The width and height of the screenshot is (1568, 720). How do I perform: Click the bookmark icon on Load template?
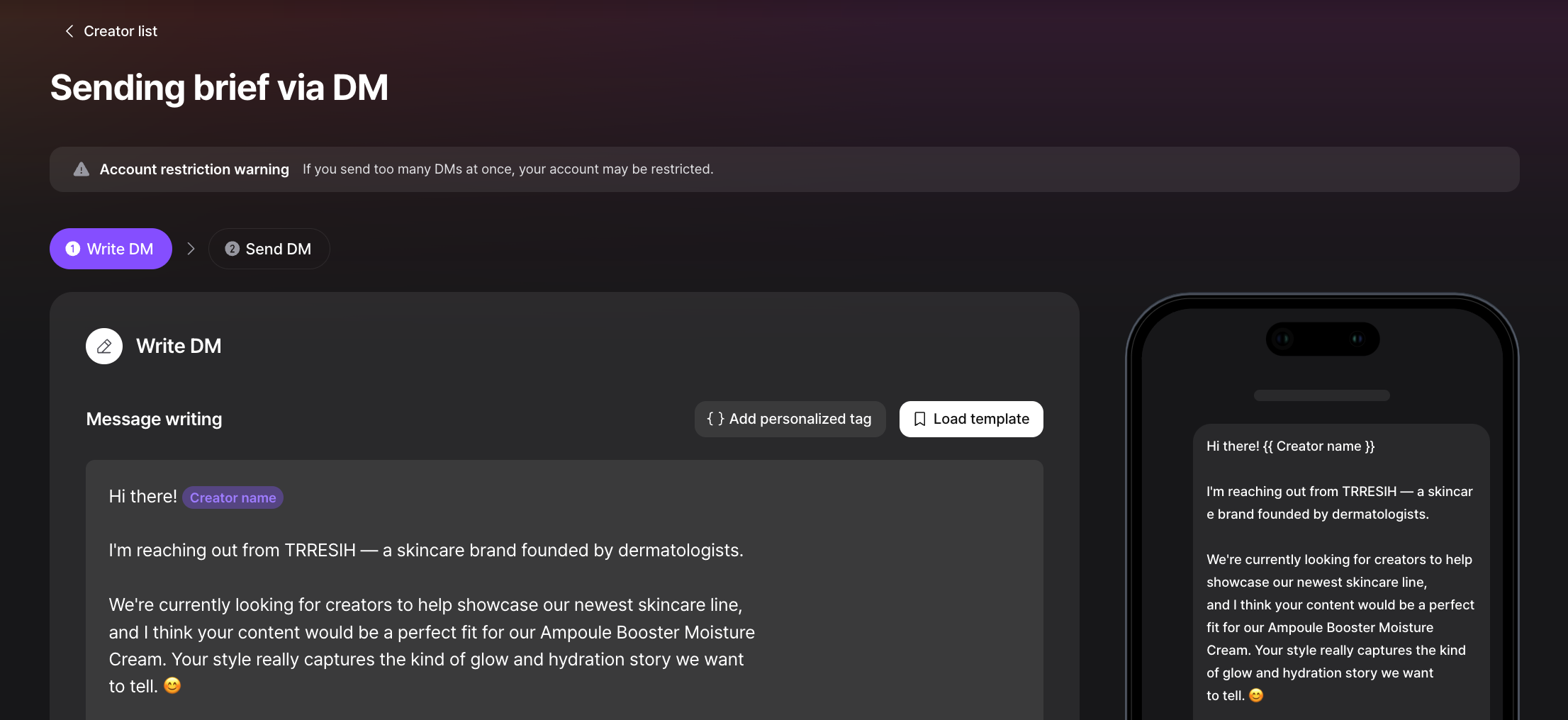(x=919, y=419)
